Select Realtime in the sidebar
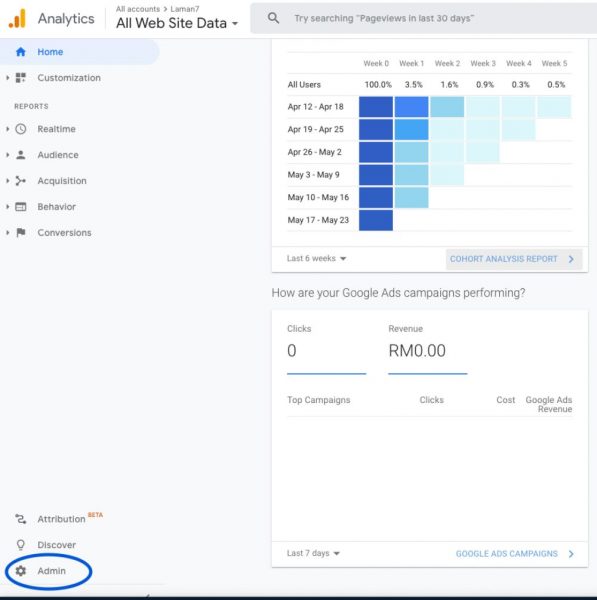The image size is (597, 600). [x=56, y=129]
